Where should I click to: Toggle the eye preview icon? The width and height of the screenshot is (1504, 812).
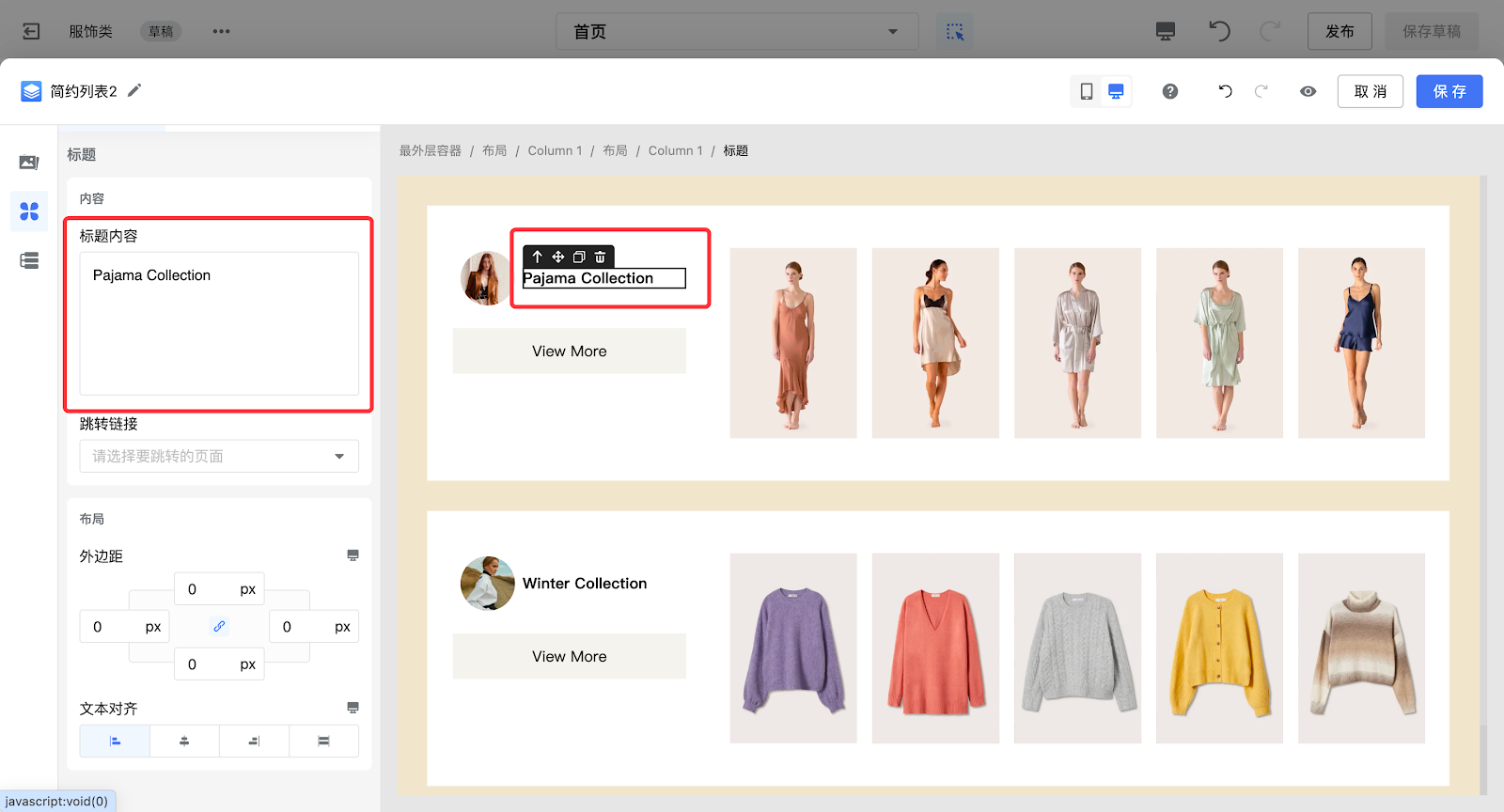(x=1308, y=91)
